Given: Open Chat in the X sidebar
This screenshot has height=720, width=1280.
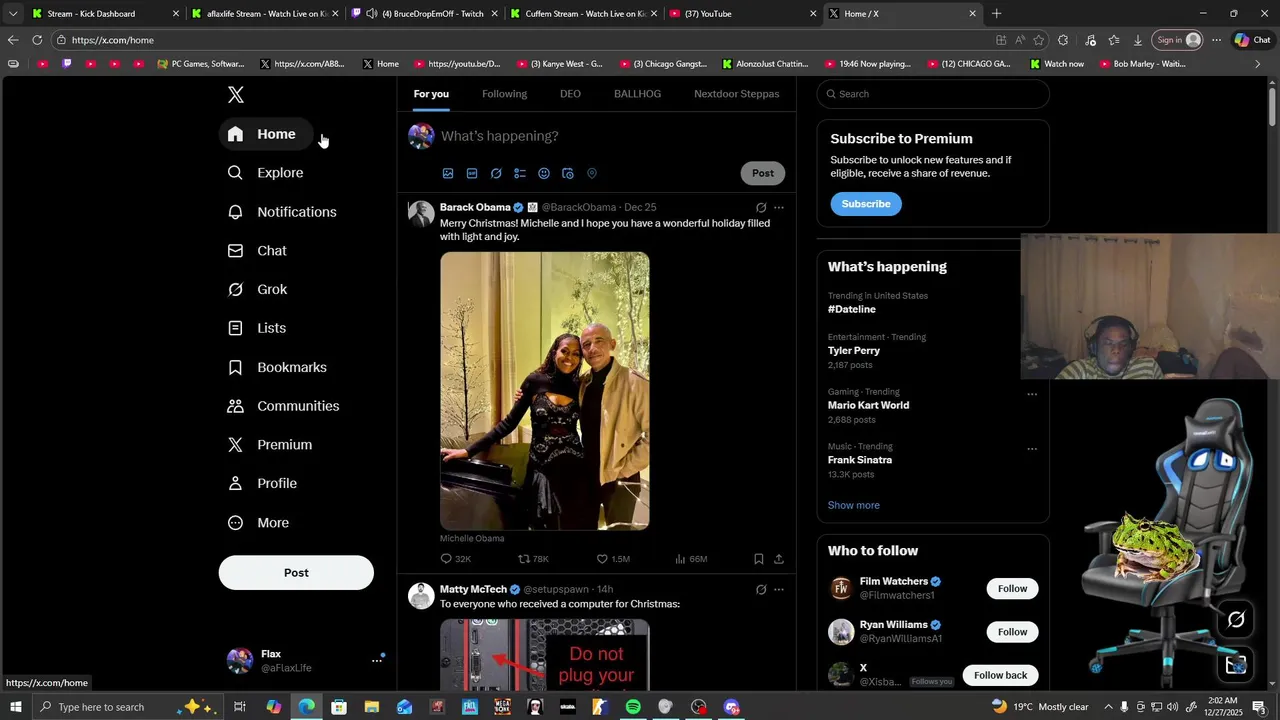Looking at the screenshot, I should click(258, 251).
